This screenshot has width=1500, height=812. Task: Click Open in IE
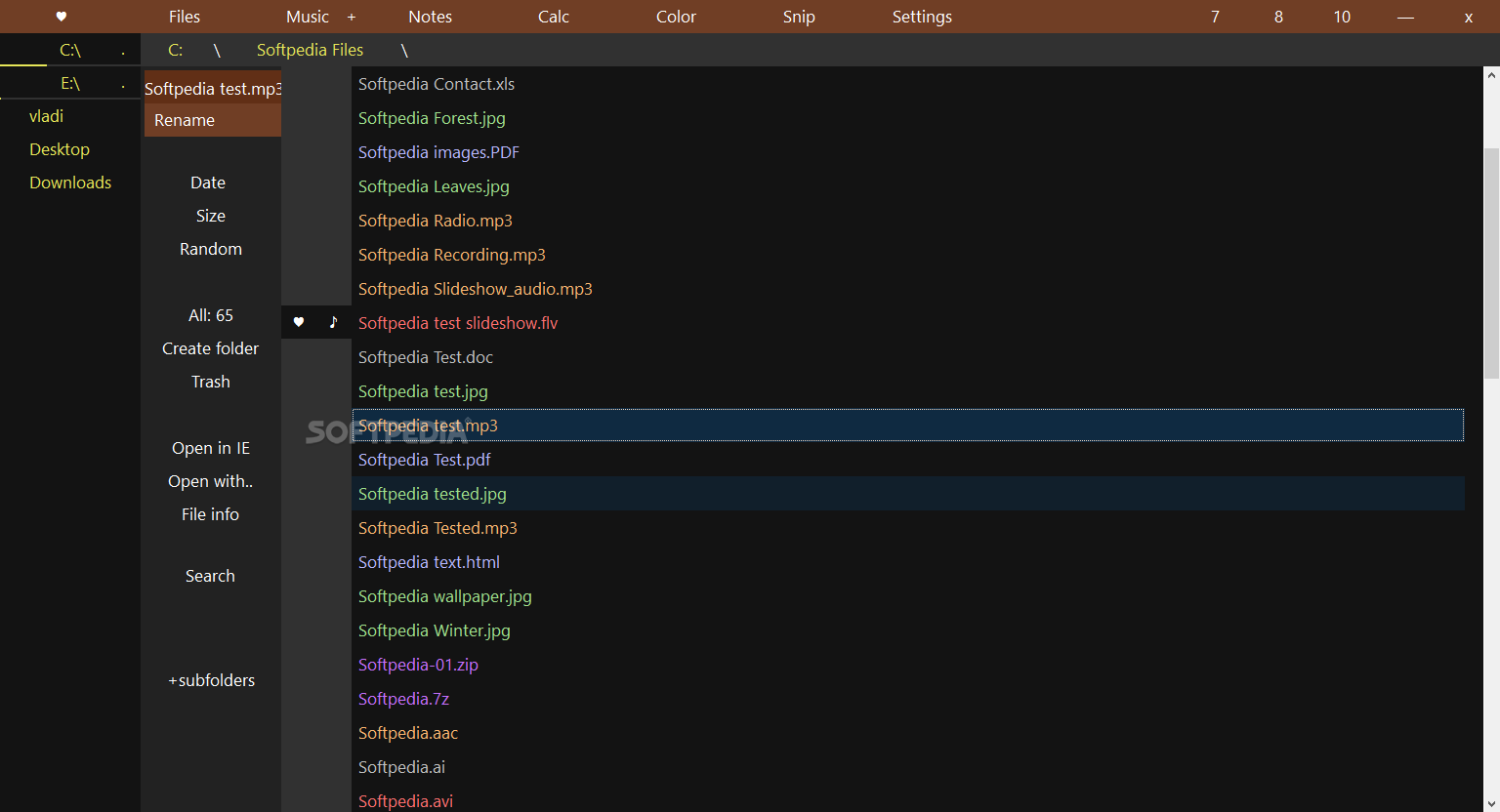(211, 448)
